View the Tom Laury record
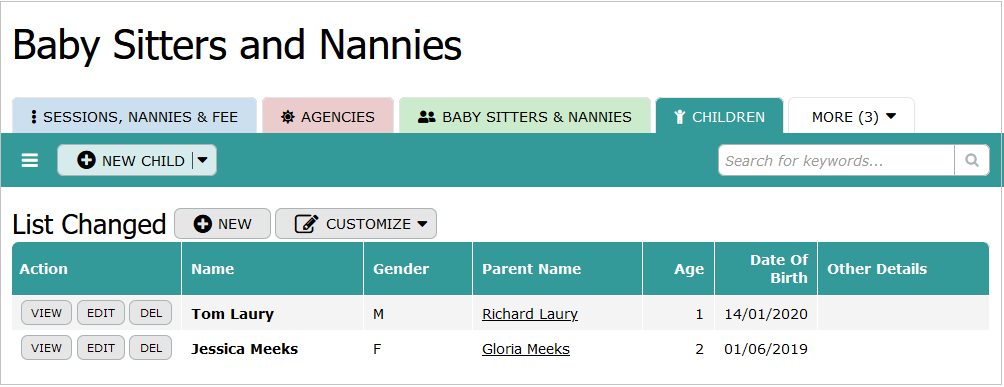This screenshot has height=387, width=1004. click(47, 313)
